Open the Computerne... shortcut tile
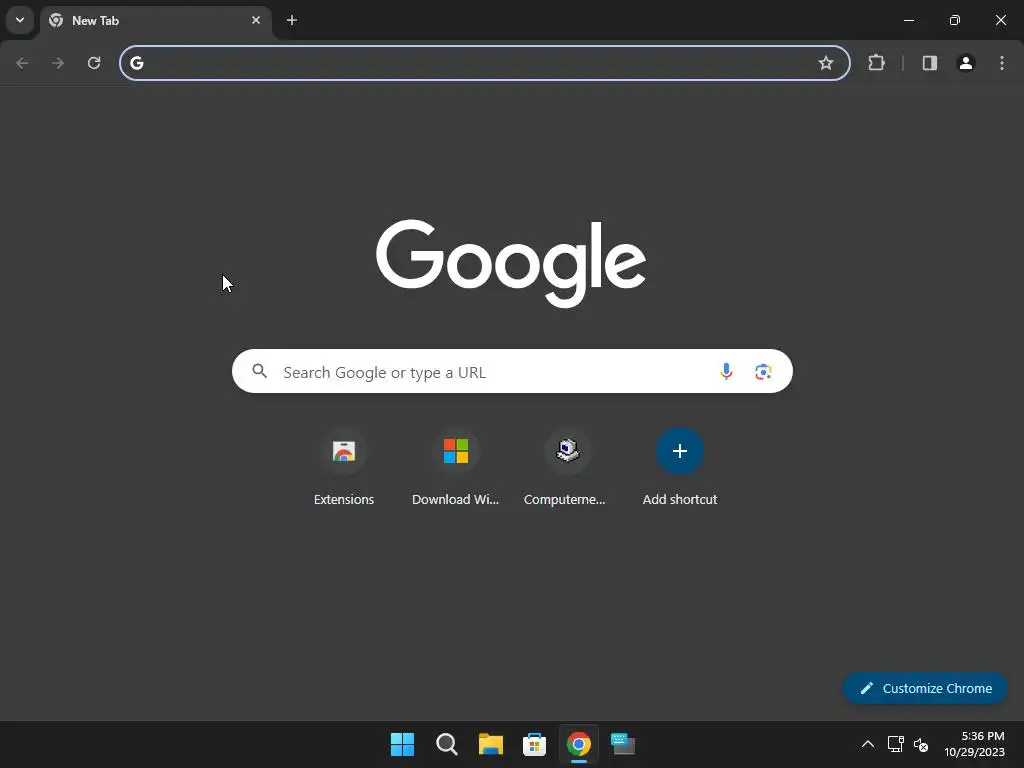Screen dimensions: 1024x768 pos(566,468)
